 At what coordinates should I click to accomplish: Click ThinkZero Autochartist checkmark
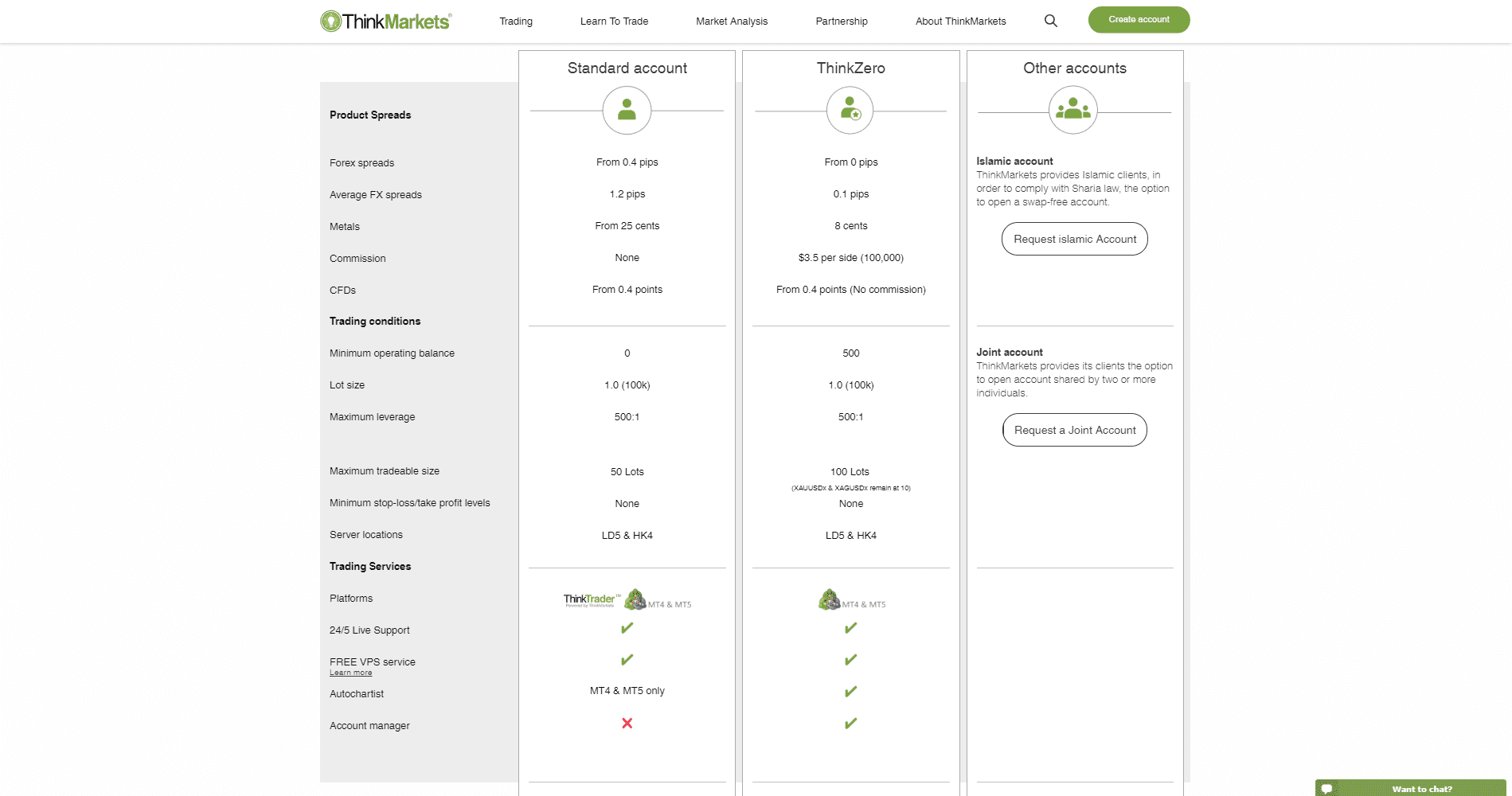pyautogui.click(x=851, y=692)
